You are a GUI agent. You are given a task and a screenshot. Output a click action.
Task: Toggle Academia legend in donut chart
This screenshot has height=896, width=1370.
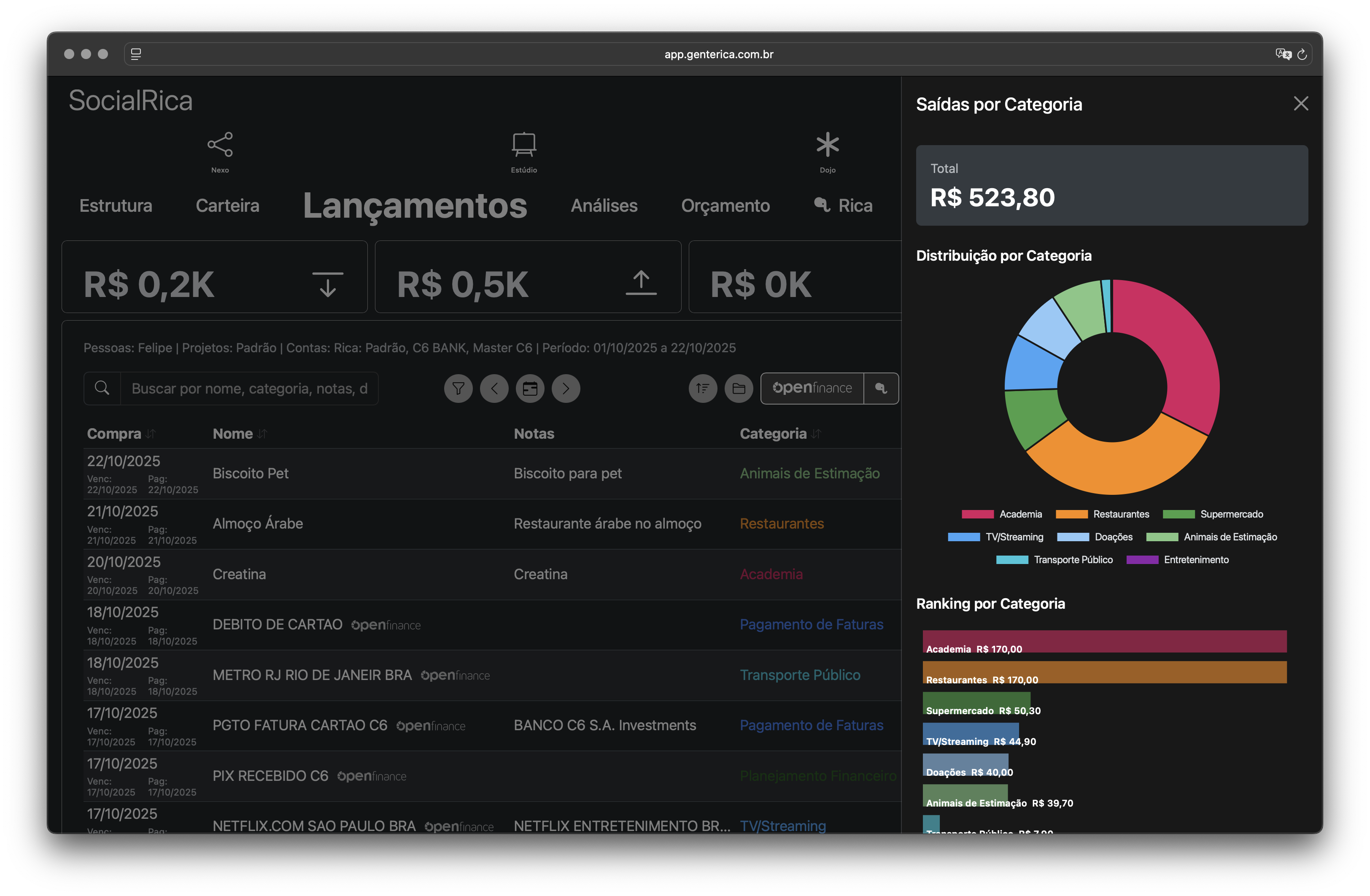pyautogui.click(x=1002, y=514)
